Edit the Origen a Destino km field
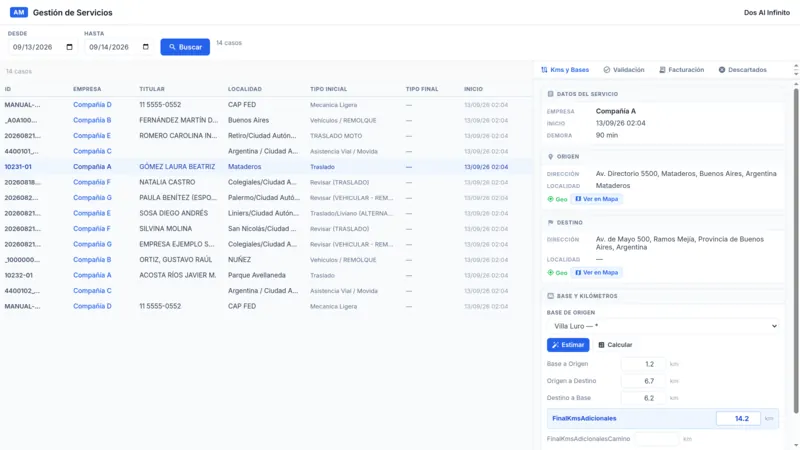The height and width of the screenshot is (450, 800). tap(643, 381)
